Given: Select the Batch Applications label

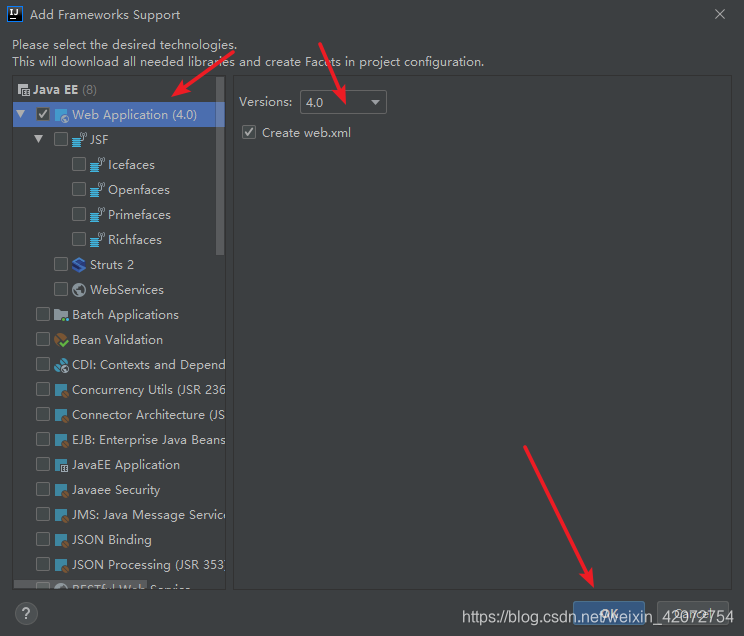Looking at the screenshot, I should (126, 315).
